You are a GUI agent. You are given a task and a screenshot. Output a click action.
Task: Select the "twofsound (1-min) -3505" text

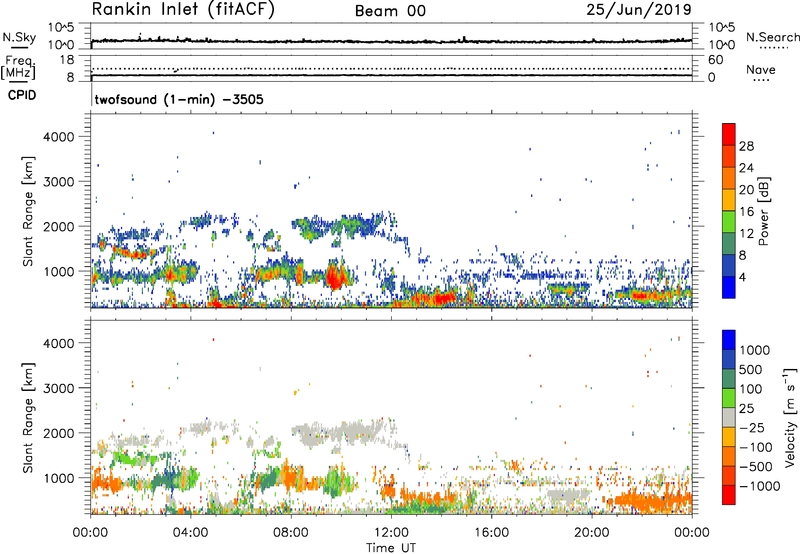click(179, 99)
